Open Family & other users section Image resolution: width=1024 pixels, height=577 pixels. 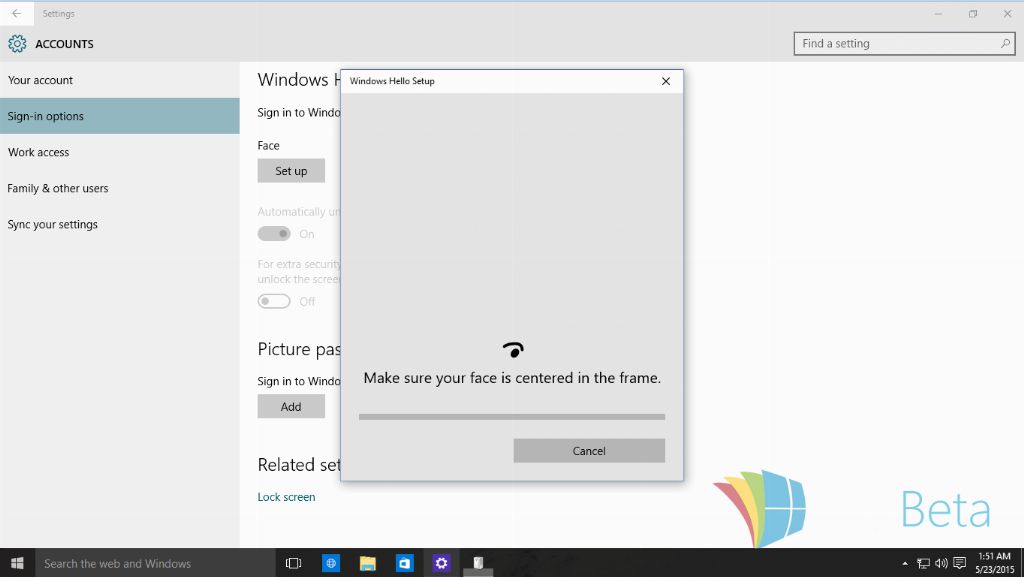58,188
